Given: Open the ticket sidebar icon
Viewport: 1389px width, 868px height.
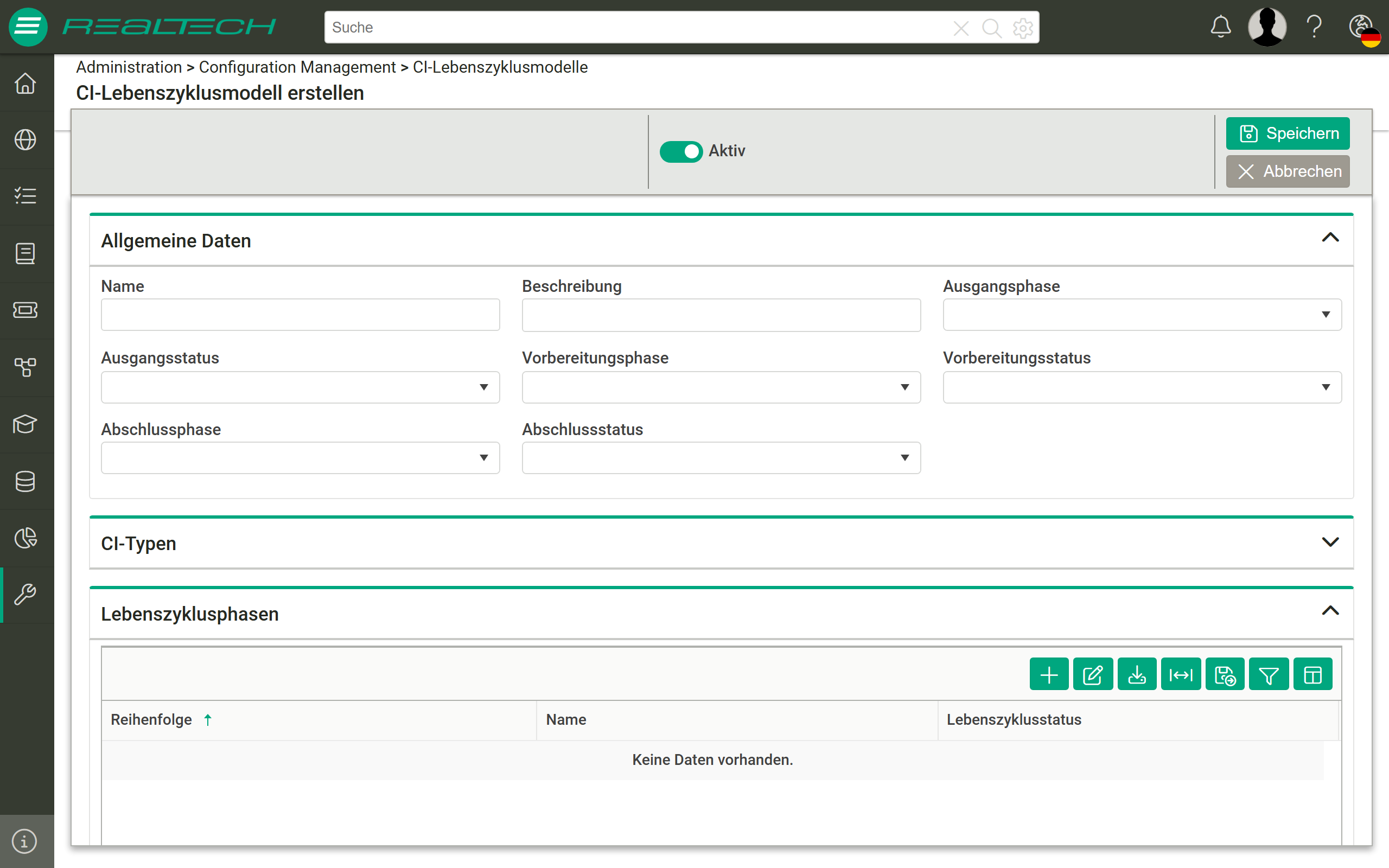Looking at the screenshot, I should (x=26, y=310).
